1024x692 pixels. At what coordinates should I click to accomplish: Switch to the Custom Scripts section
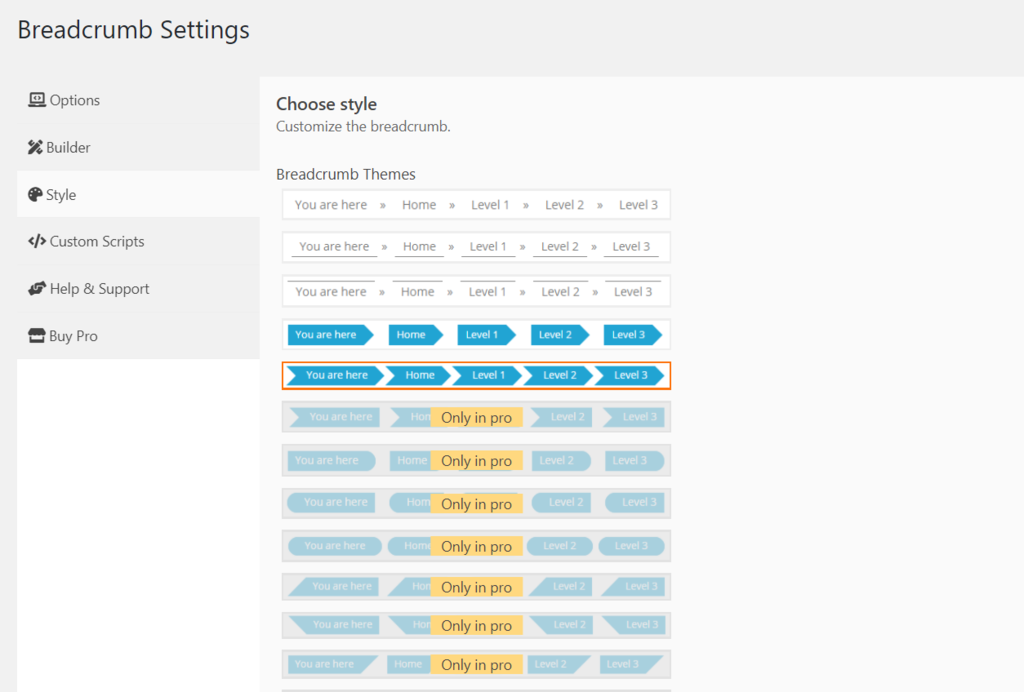click(95, 241)
